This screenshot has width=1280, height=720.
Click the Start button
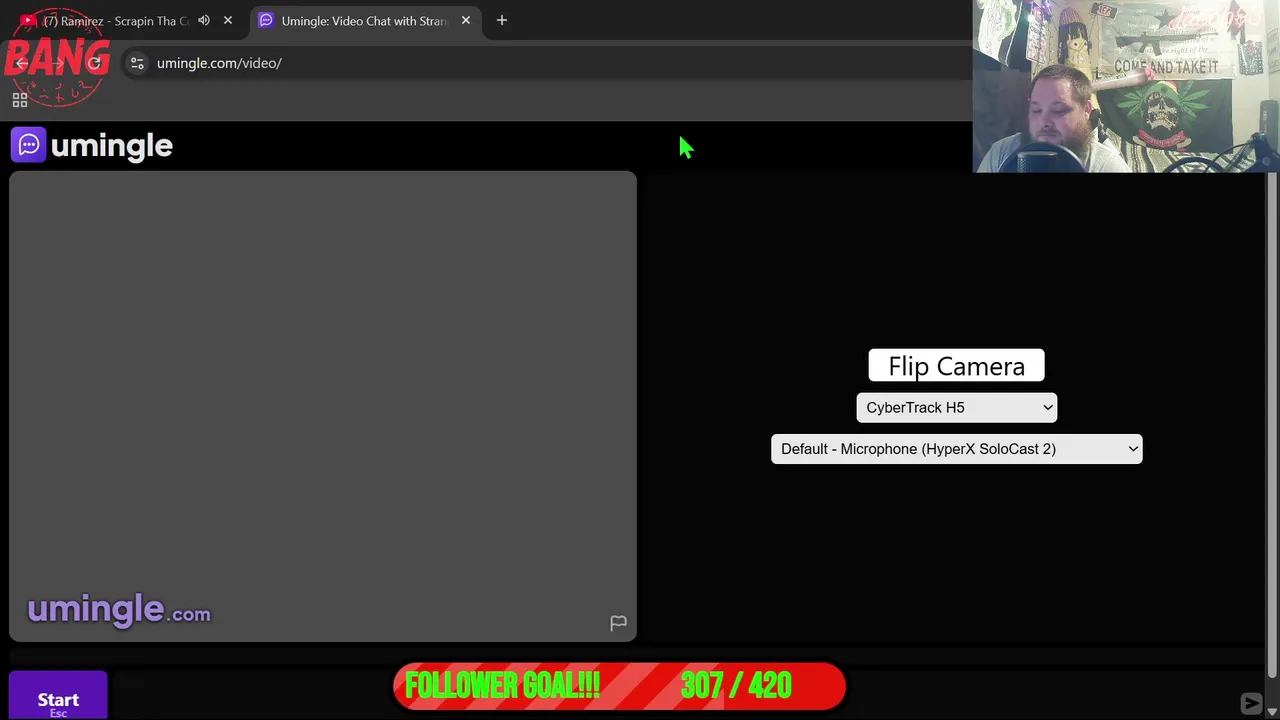point(58,697)
